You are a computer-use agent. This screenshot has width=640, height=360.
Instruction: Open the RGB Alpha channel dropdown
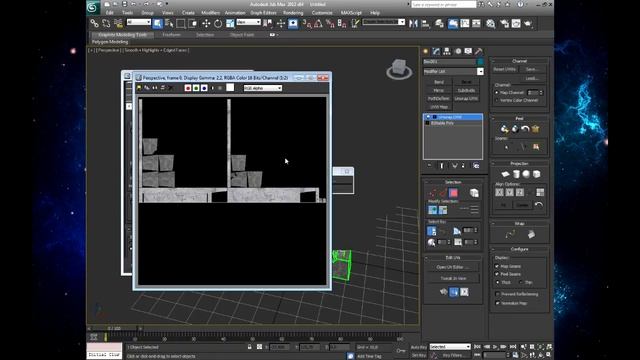262,88
